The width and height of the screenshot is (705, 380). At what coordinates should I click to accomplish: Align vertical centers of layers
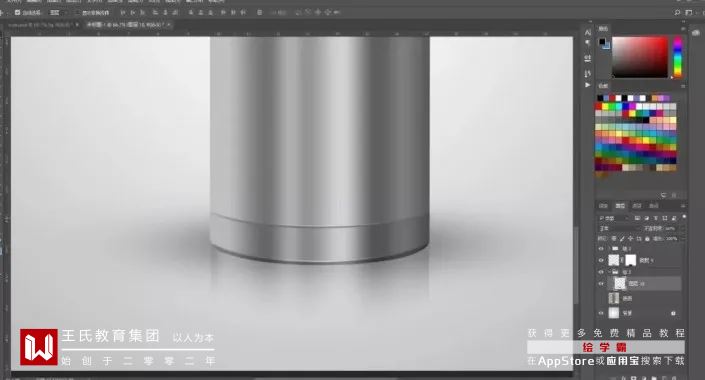(133, 13)
